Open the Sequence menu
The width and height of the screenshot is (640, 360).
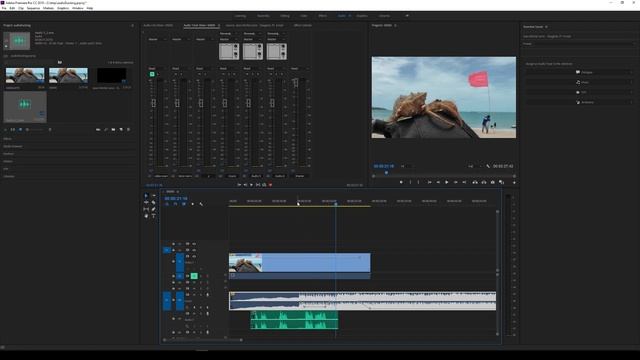click(x=33, y=8)
